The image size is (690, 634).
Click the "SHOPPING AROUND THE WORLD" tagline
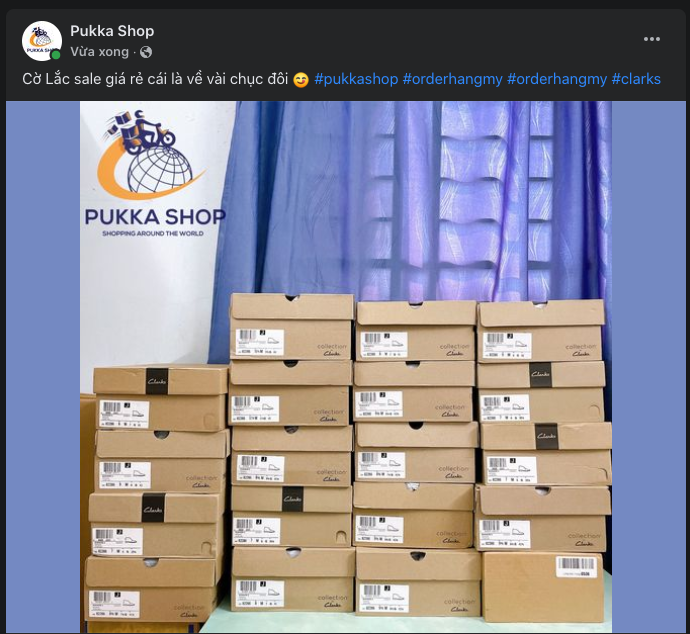(x=153, y=234)
